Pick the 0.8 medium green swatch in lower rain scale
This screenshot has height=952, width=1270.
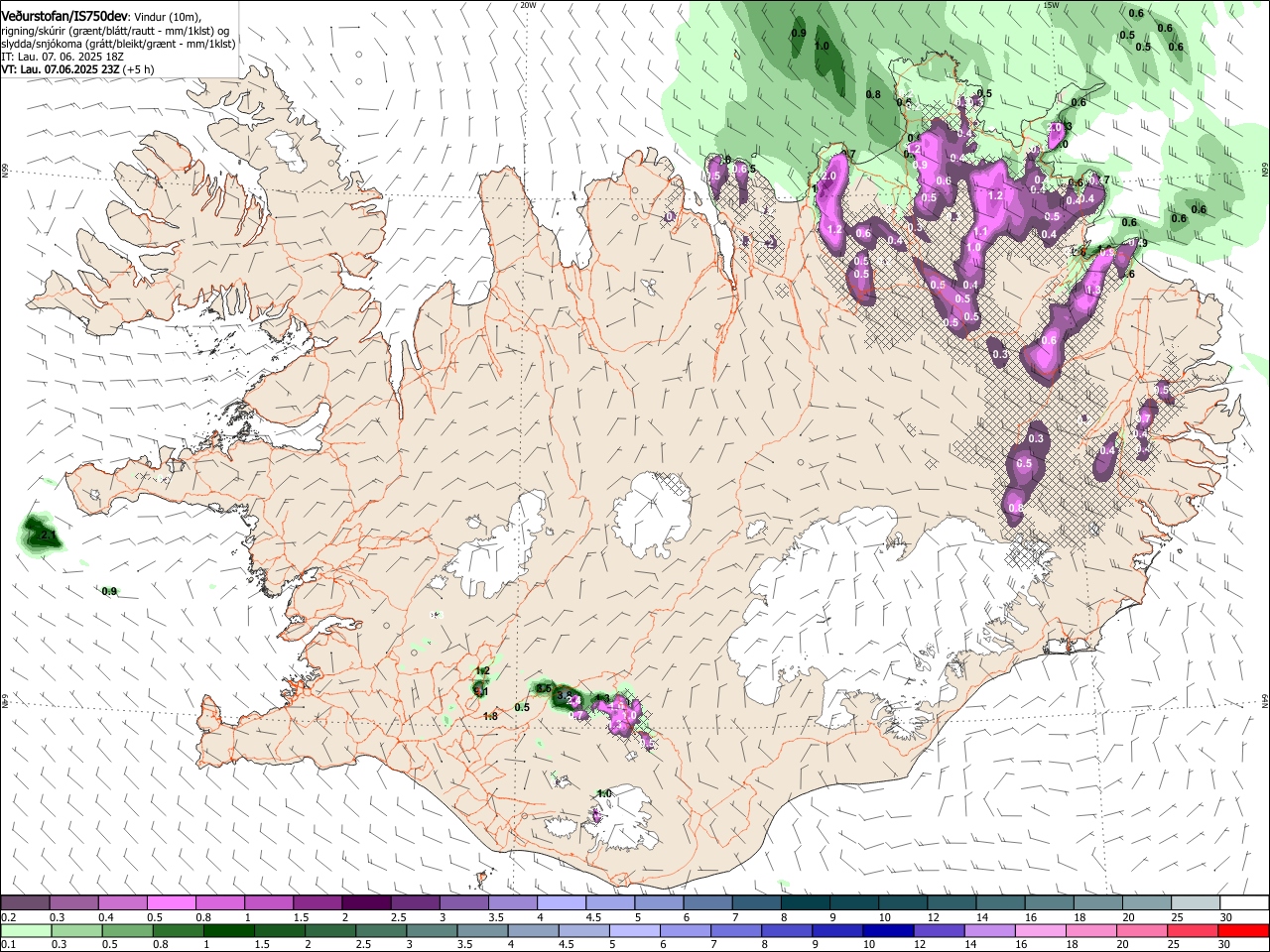pyautogui.click(x=179, y=930)
